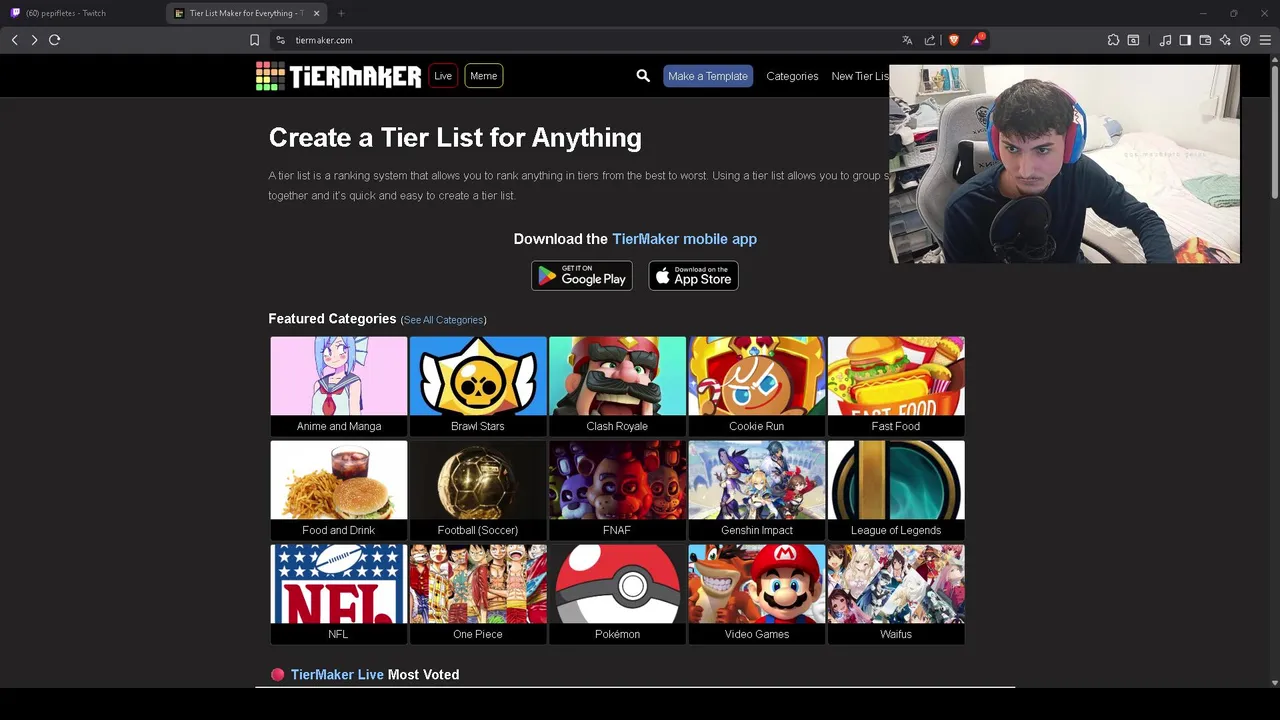Open the Brave VPN shield icon
Screen dimensions: 1280x720
pos(1245,40)
